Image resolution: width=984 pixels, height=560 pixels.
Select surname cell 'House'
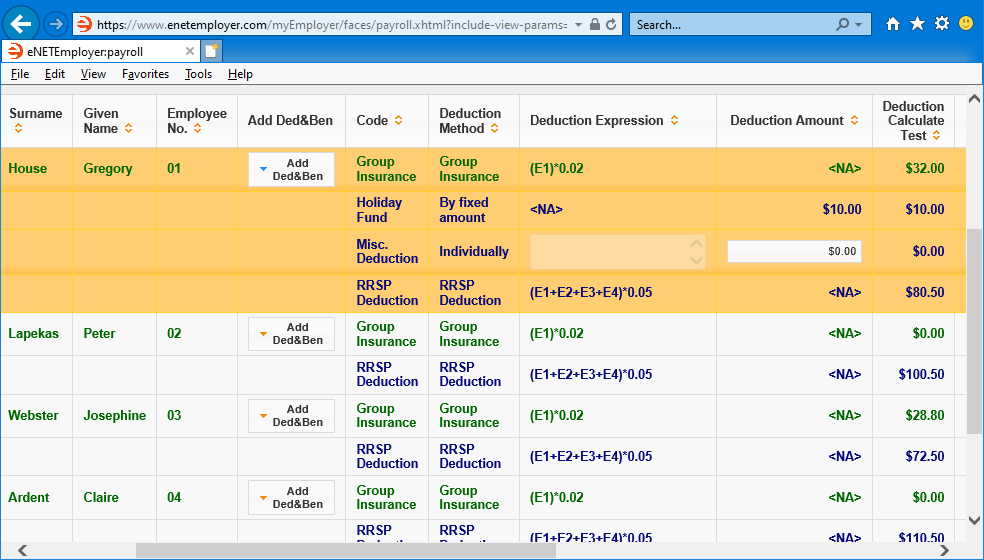coord(28,168)
